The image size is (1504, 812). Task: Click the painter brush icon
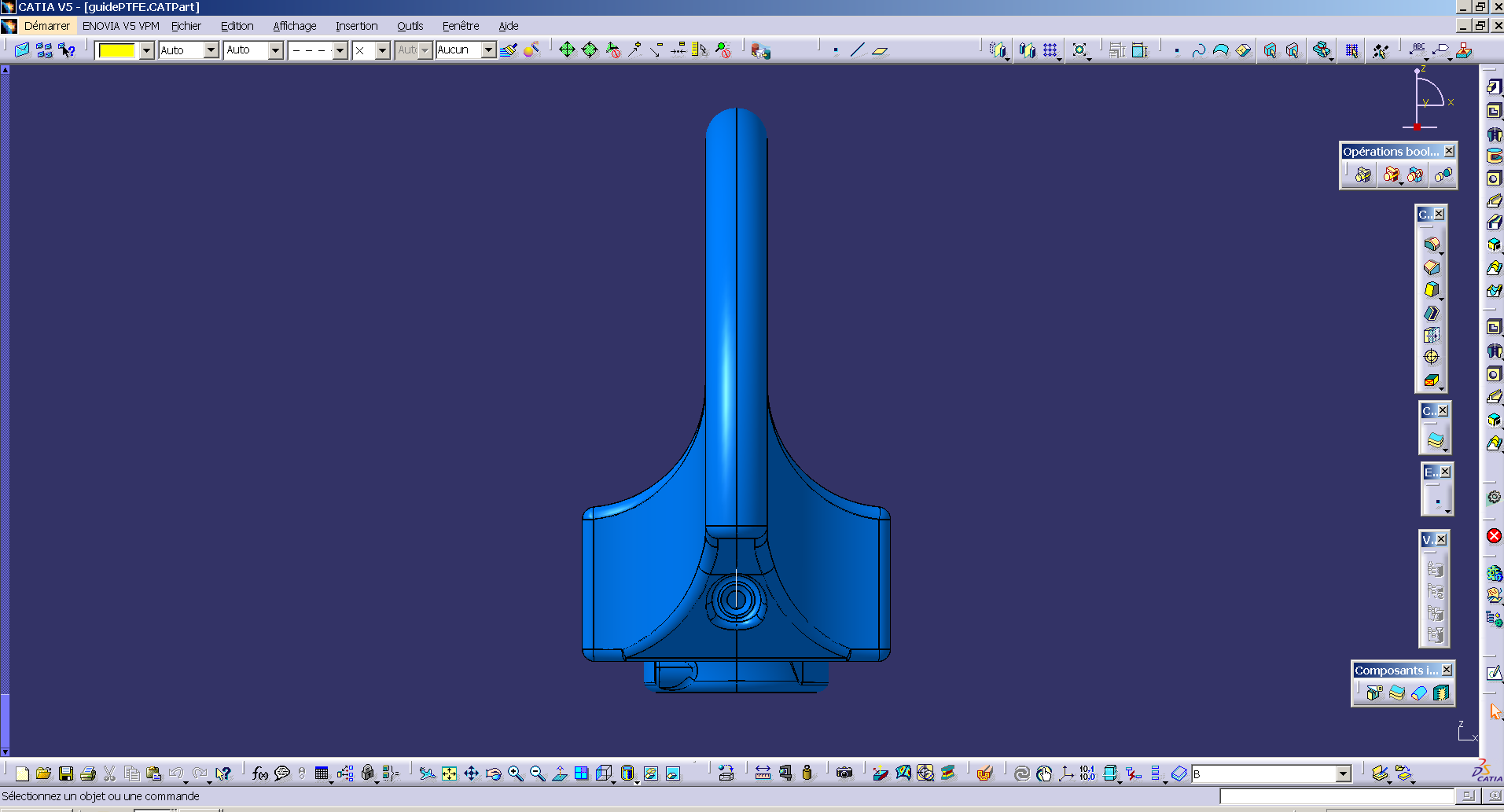tap(508, 50)
